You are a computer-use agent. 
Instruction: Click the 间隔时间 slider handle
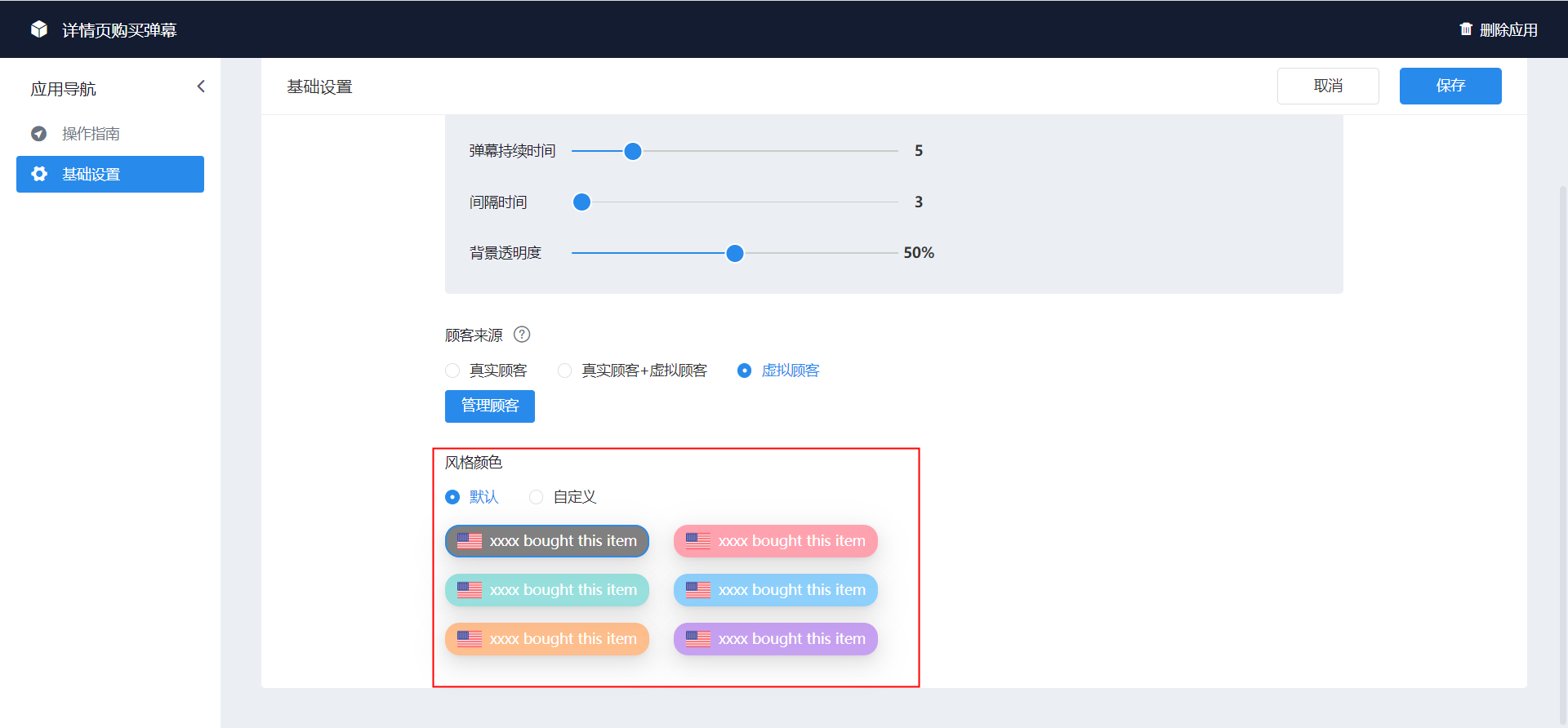pyautogui.click(x=581, y=202)
